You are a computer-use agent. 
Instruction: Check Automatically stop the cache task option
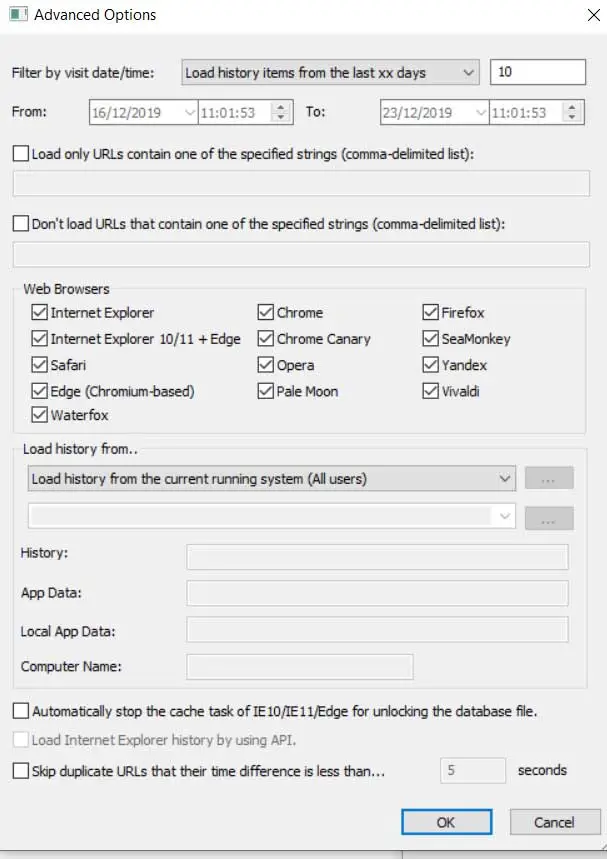(x=21, y=712)
